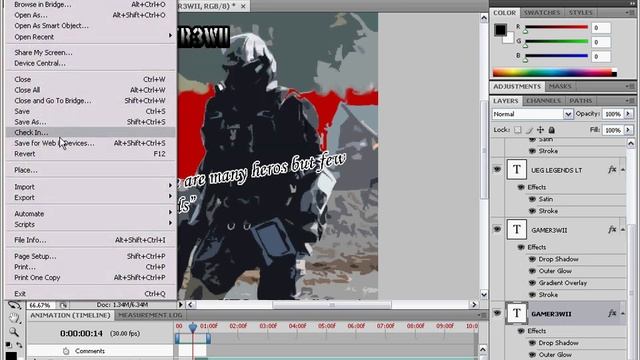640x360 pixels.
Task: Click the T thumbnail of highlighted GAMER3WII layer
Action: 516,313
